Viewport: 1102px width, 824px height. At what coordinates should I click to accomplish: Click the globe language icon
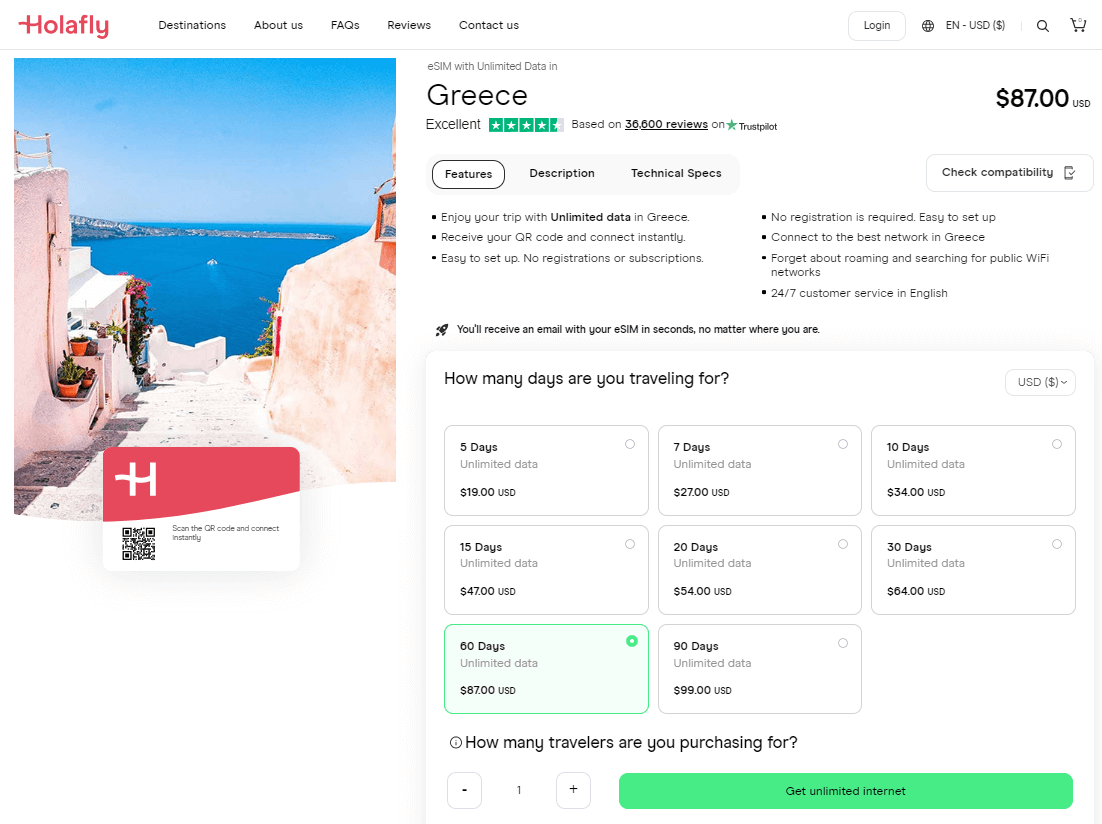point(928,26)
